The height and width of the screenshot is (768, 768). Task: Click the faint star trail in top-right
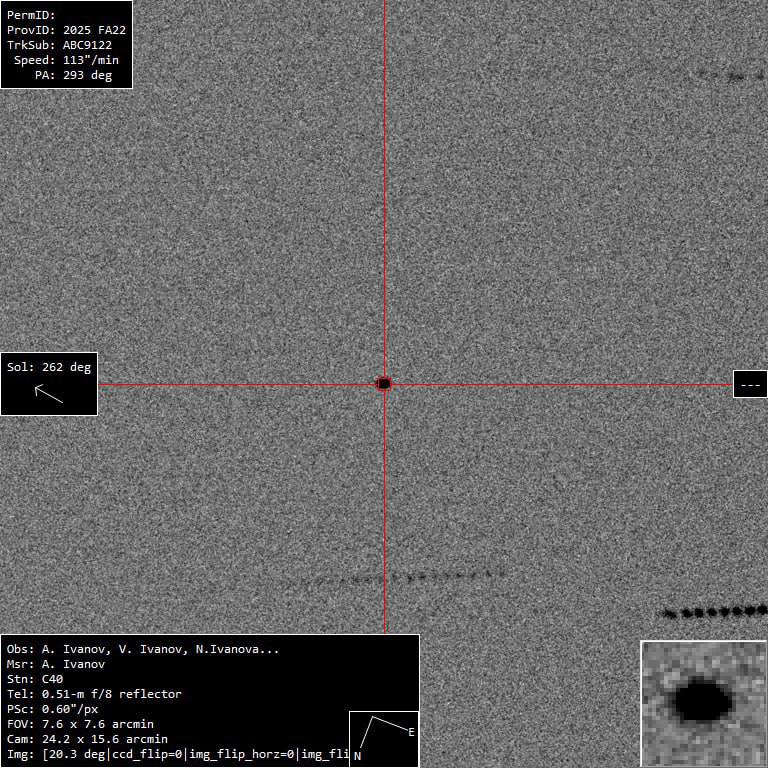[x=731, y=76]
